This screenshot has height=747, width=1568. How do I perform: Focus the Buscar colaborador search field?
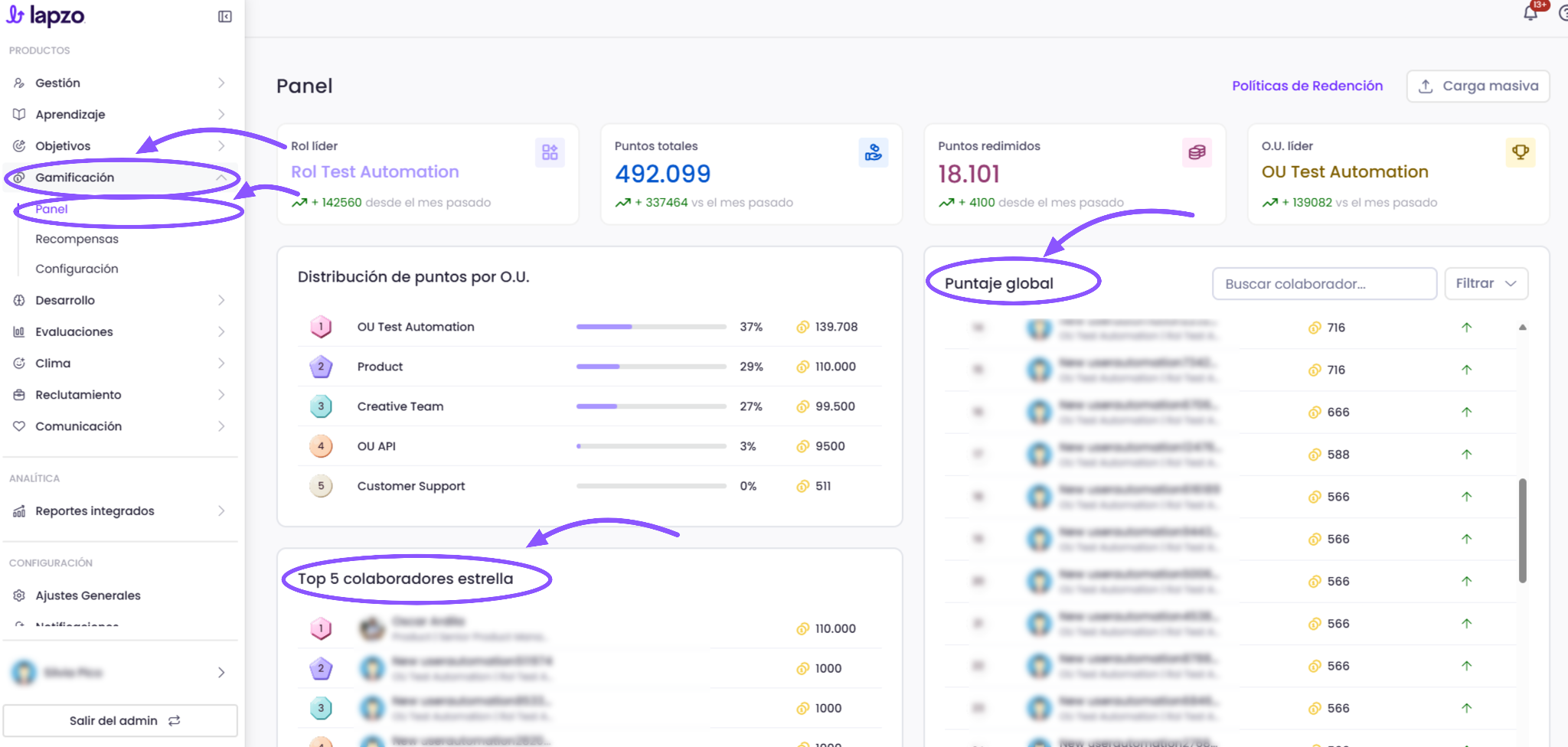1324,283
